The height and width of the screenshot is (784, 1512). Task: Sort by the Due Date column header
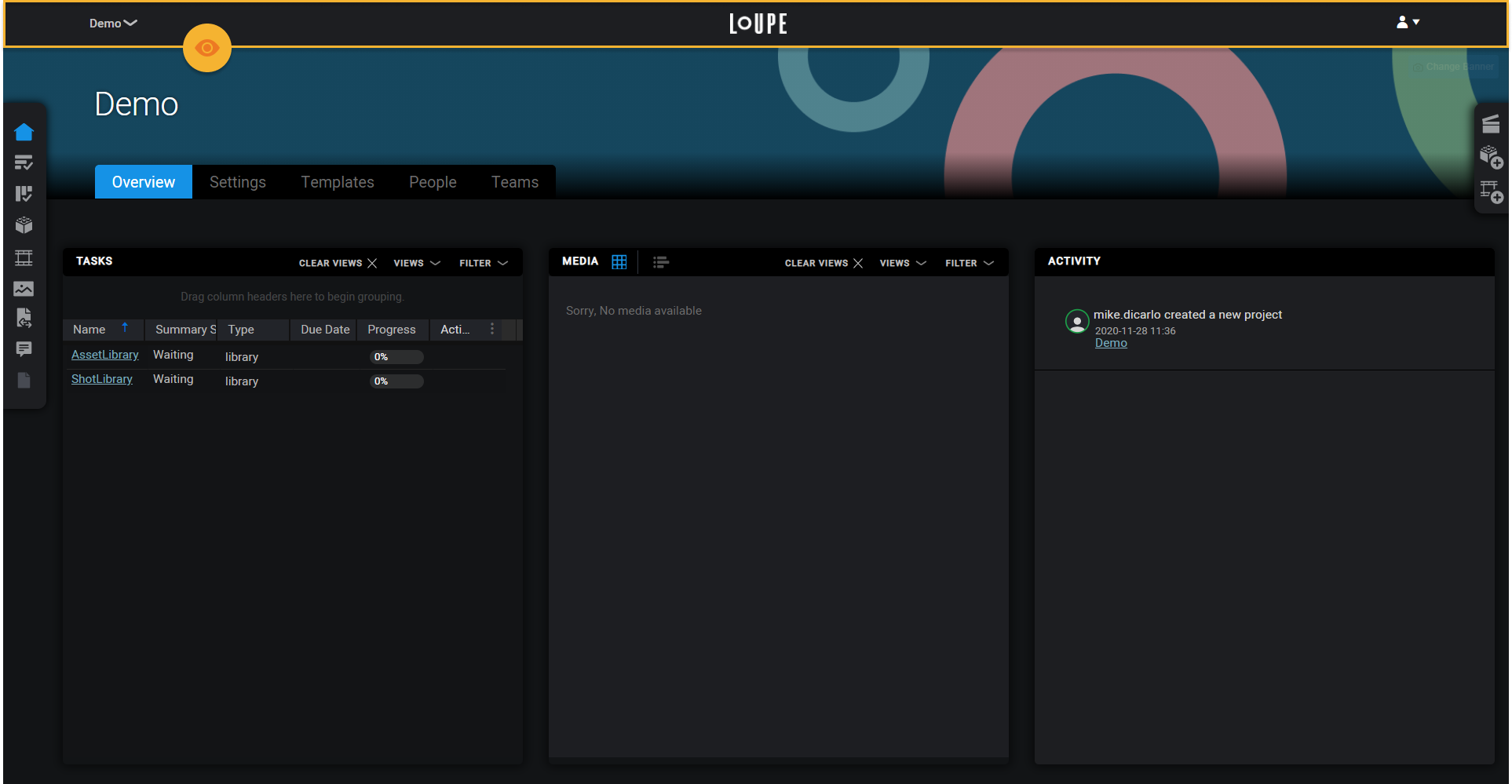coord(325,330)
